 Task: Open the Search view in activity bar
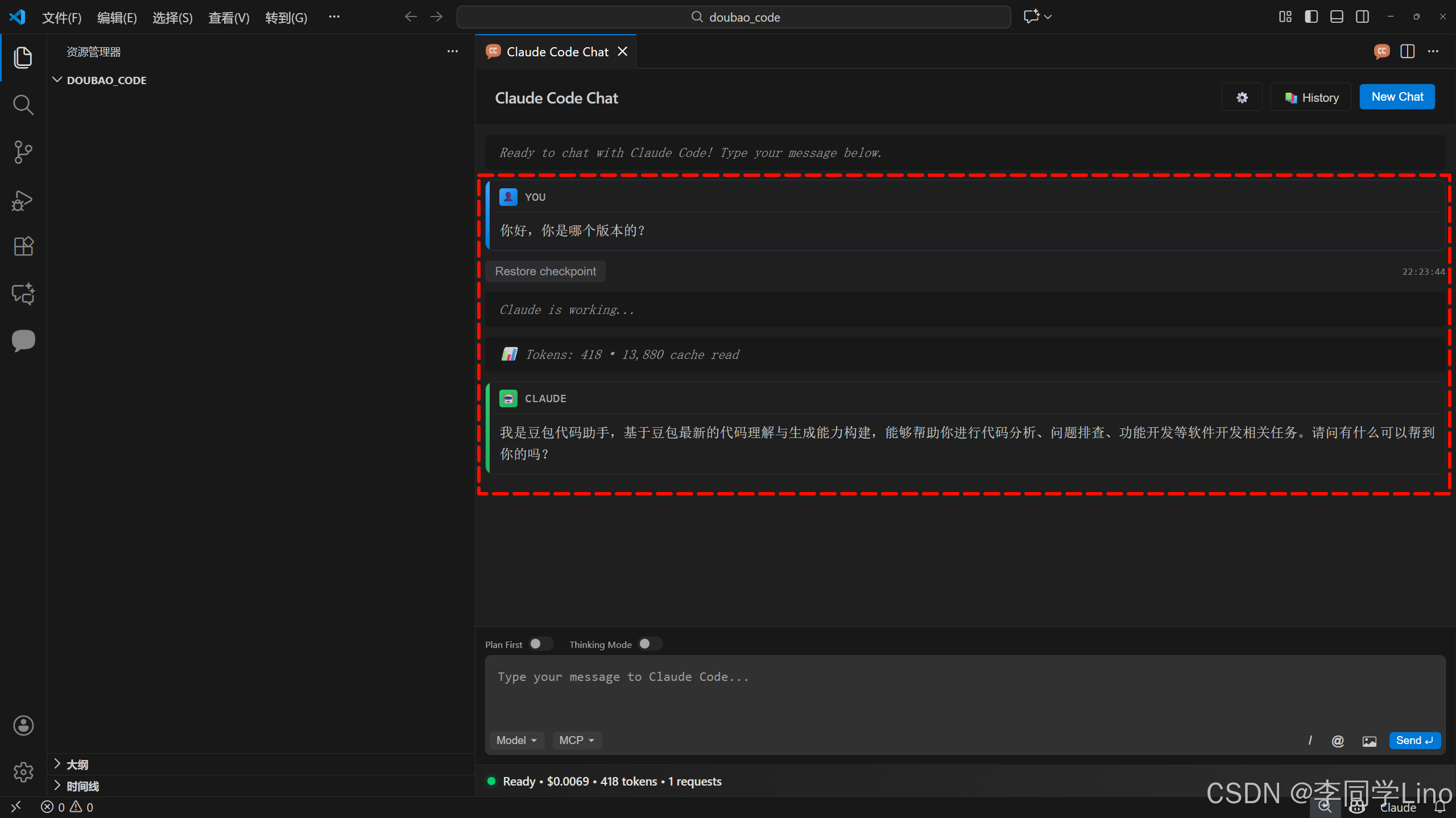(x=23, y=105)
